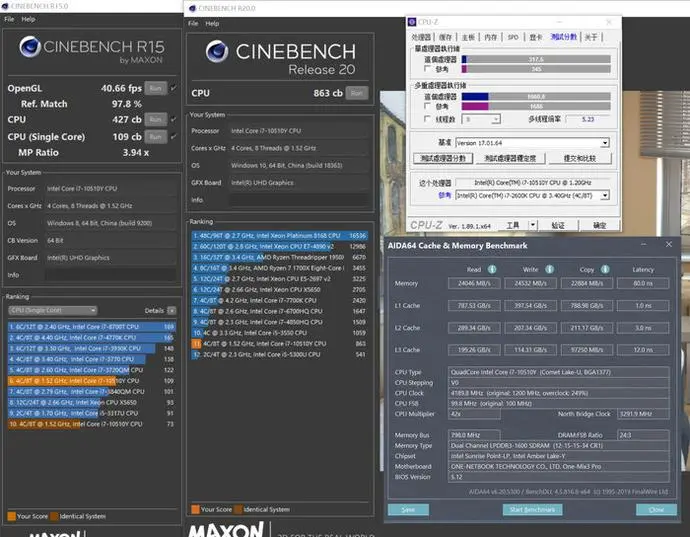Enable multi-thread 参考 checkbox in CPU-Z
The height and width of the screenshot is (537, 690).
click(427, 106)
